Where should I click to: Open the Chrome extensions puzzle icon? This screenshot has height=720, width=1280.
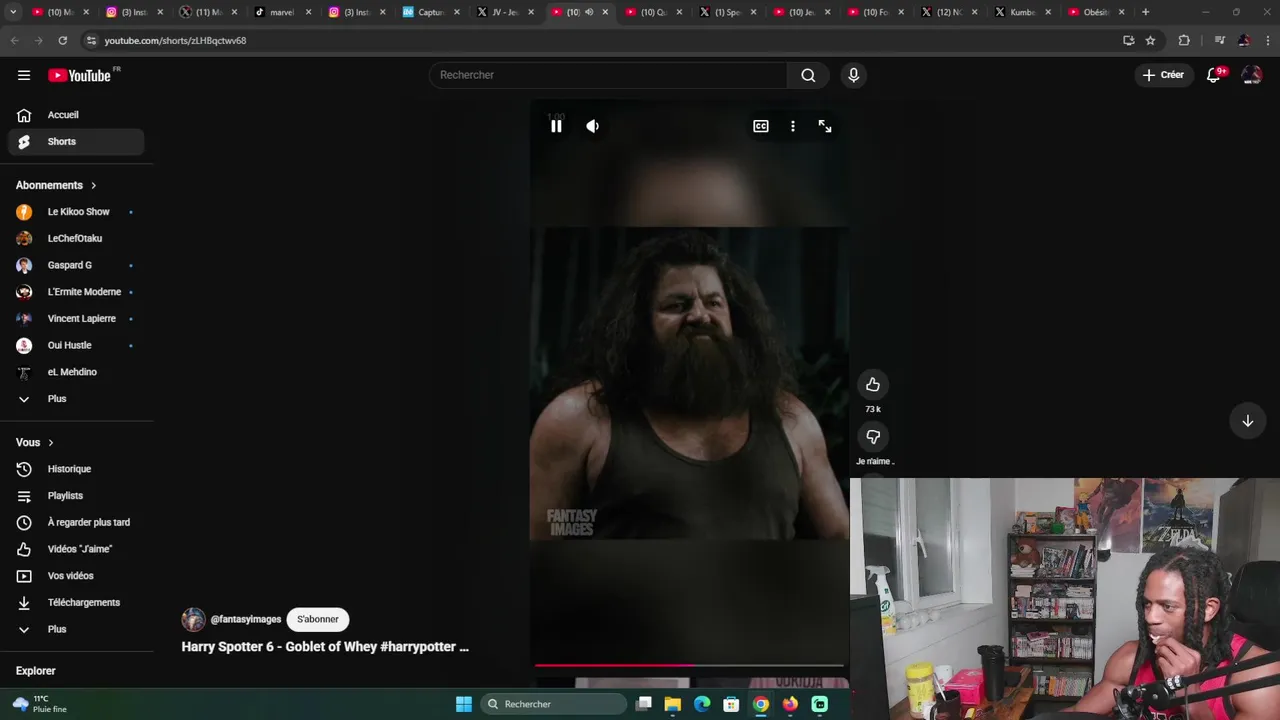pos(1184,40)
